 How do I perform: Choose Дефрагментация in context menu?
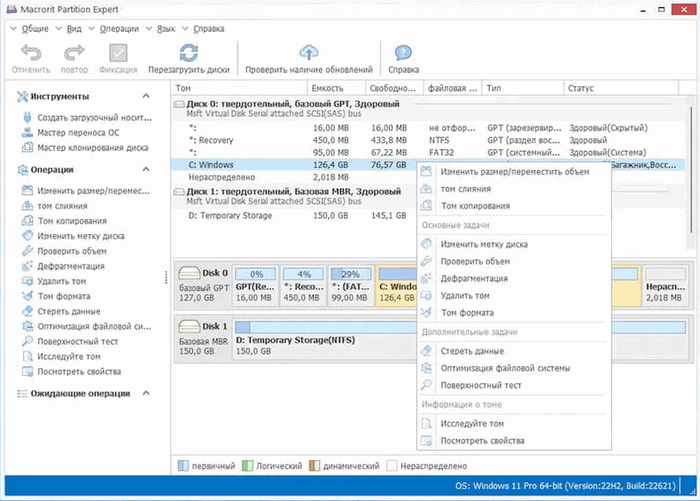pyautogui.click(x=514, y=279)
